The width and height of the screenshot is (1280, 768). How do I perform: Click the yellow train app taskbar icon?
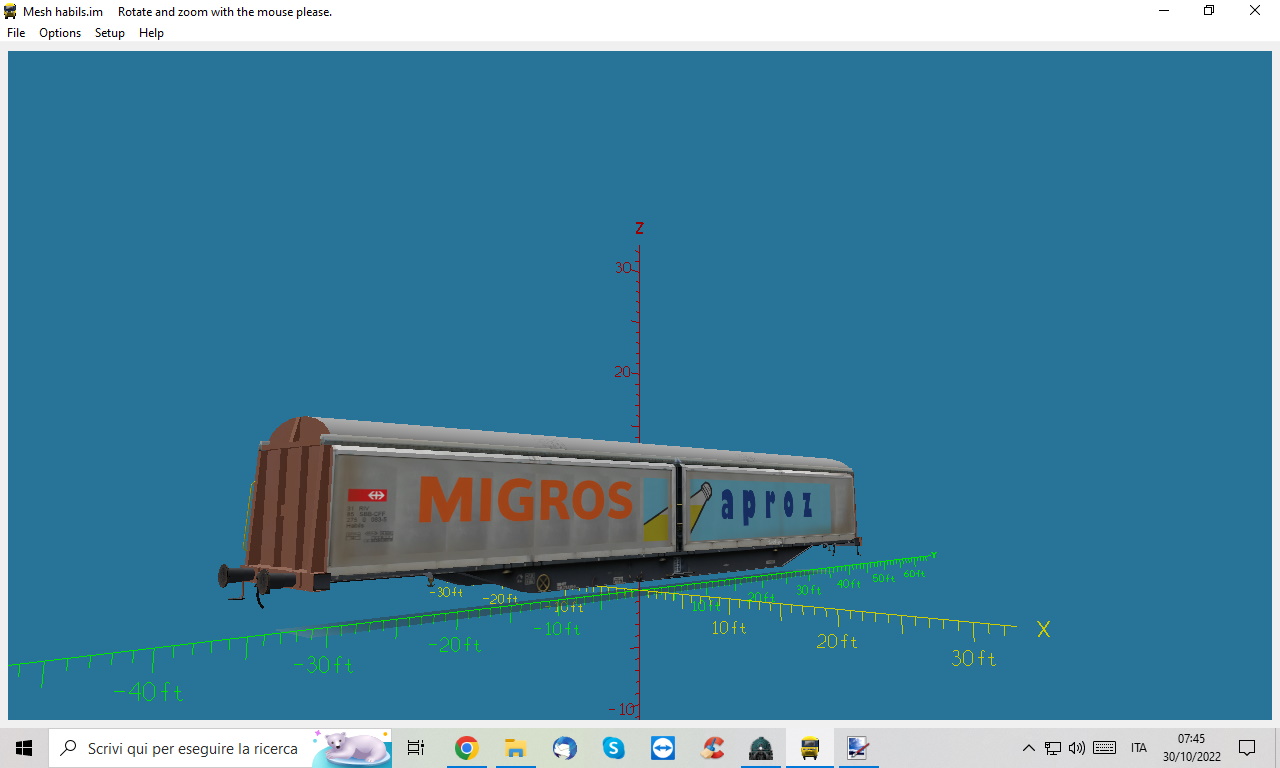tap(810, 748)
